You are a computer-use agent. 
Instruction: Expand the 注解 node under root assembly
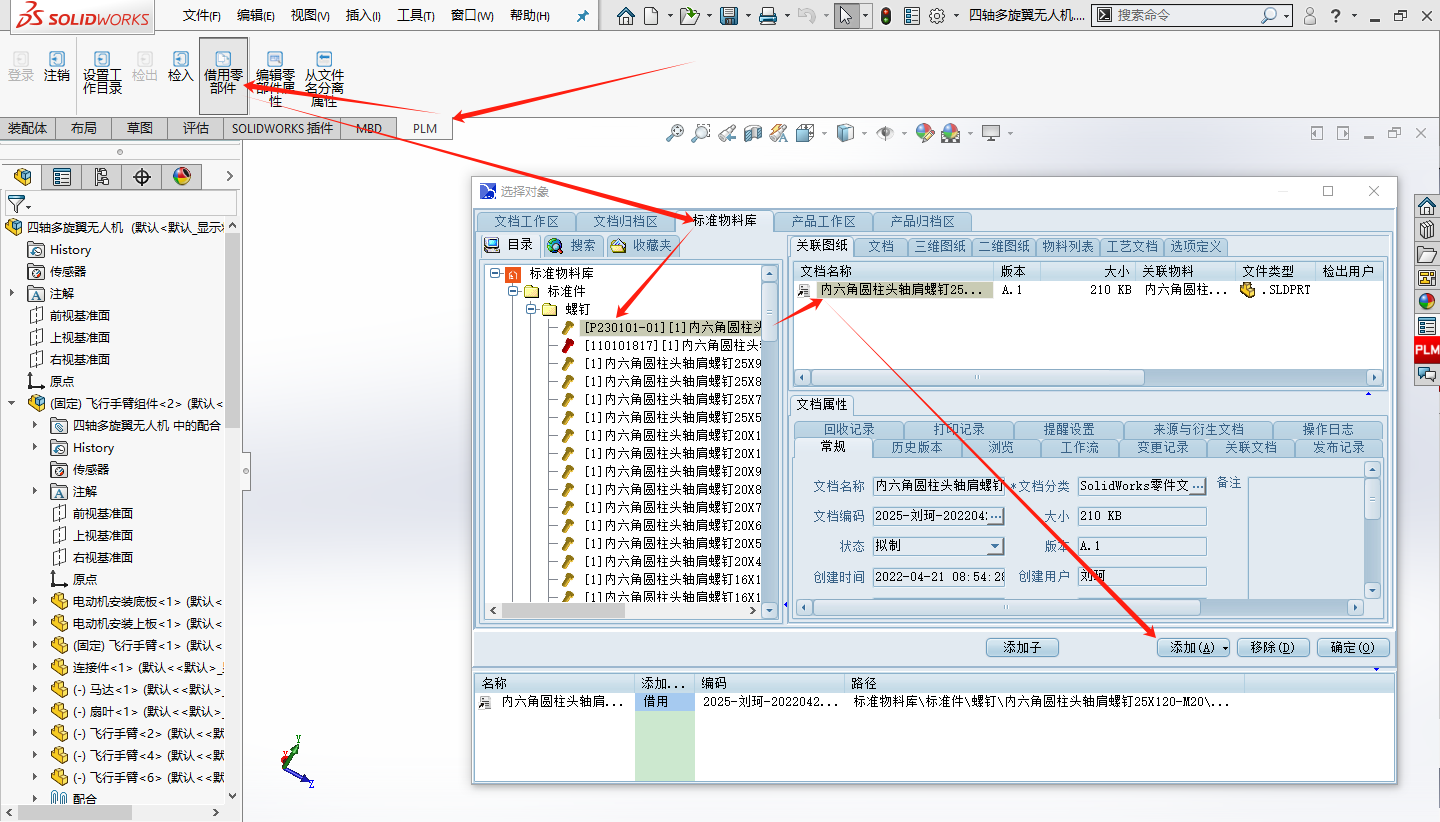point(12,293)
